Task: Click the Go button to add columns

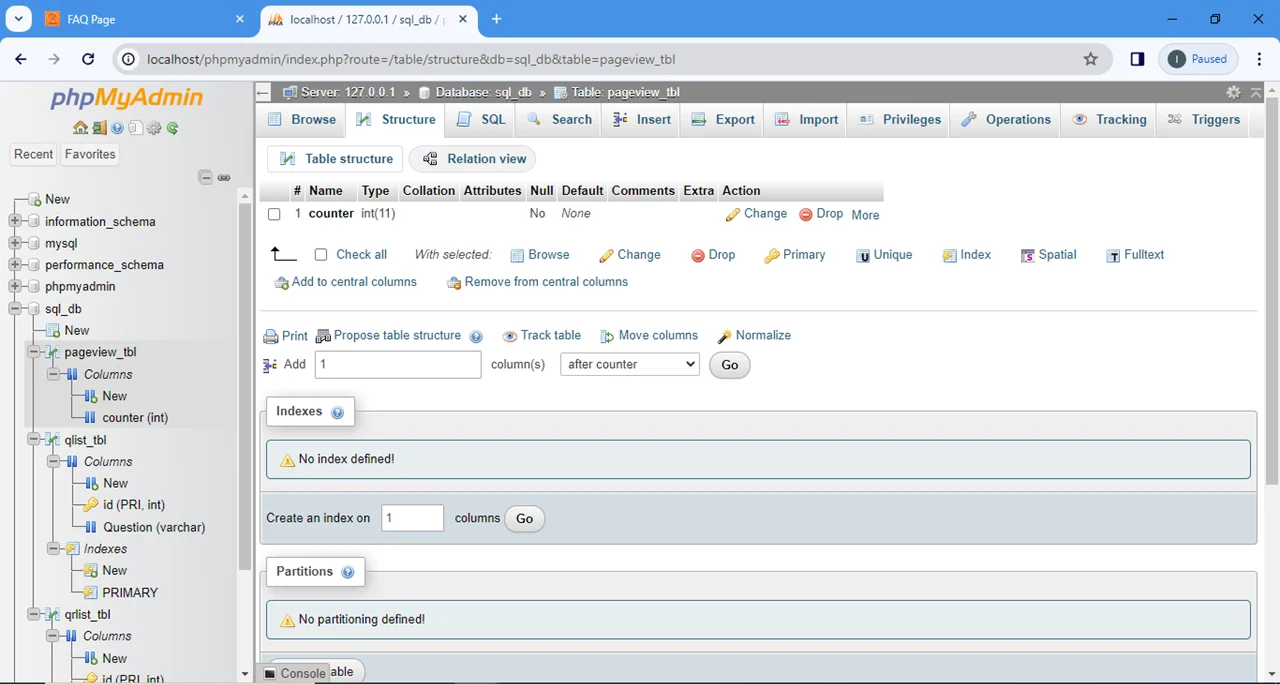Action: point(730,365)
